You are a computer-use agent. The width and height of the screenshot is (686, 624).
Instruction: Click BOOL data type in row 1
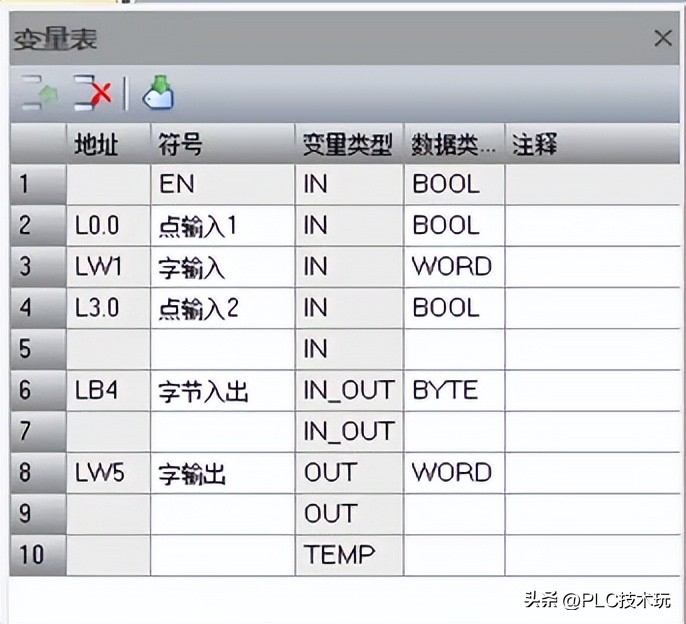[454, 184]
